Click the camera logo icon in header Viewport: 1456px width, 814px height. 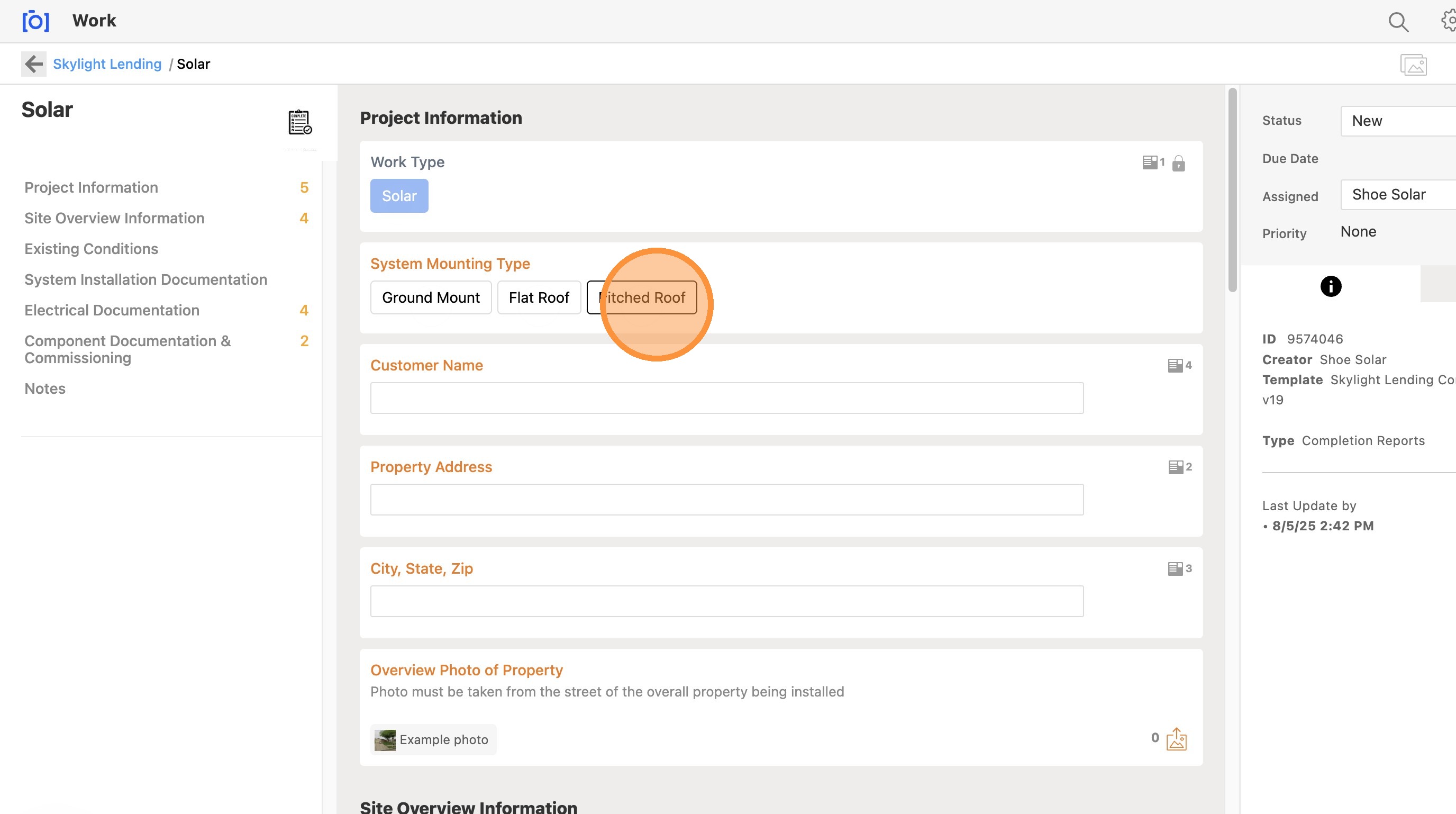tap(35, 21)
